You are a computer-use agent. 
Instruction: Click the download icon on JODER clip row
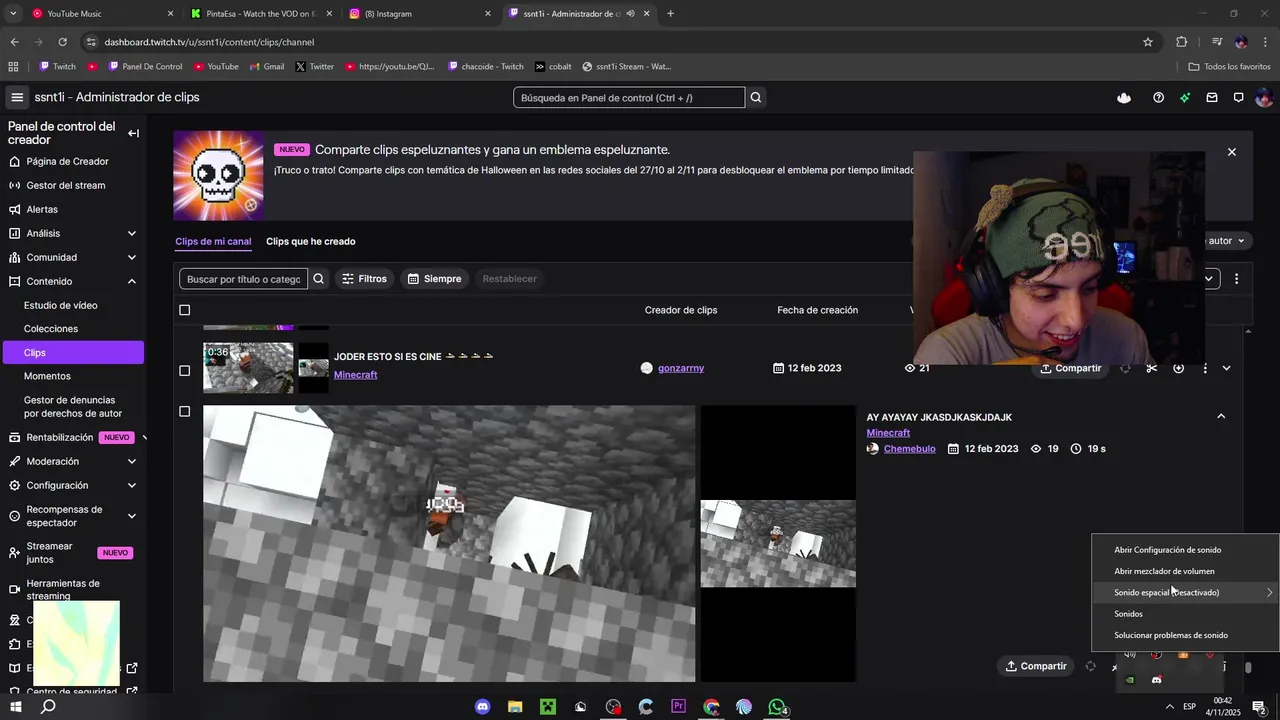(1178, 368)
